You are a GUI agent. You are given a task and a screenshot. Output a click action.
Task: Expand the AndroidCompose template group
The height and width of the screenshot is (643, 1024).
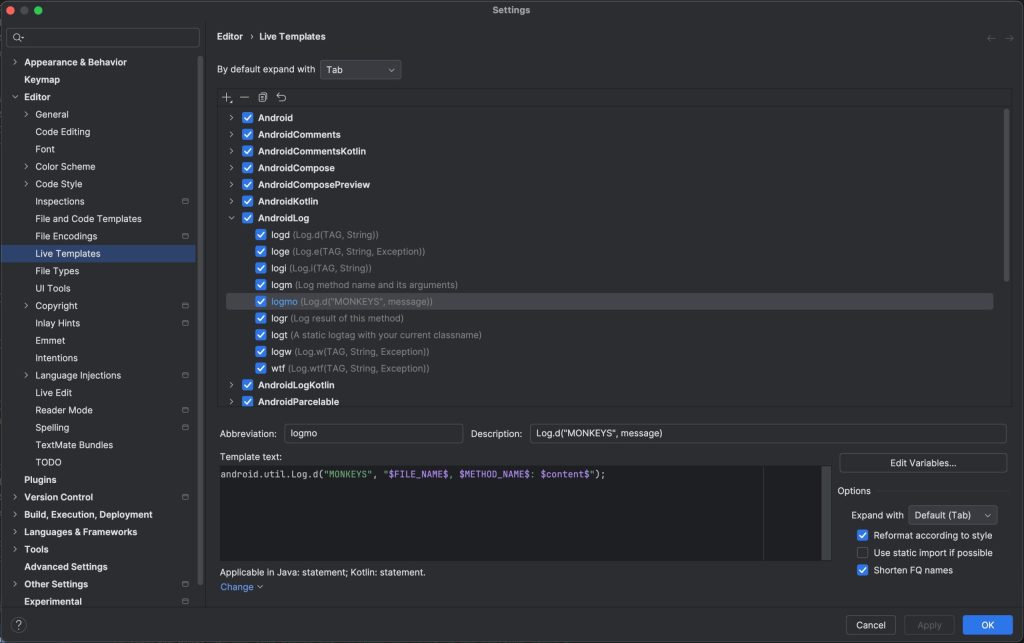(230, 167)
